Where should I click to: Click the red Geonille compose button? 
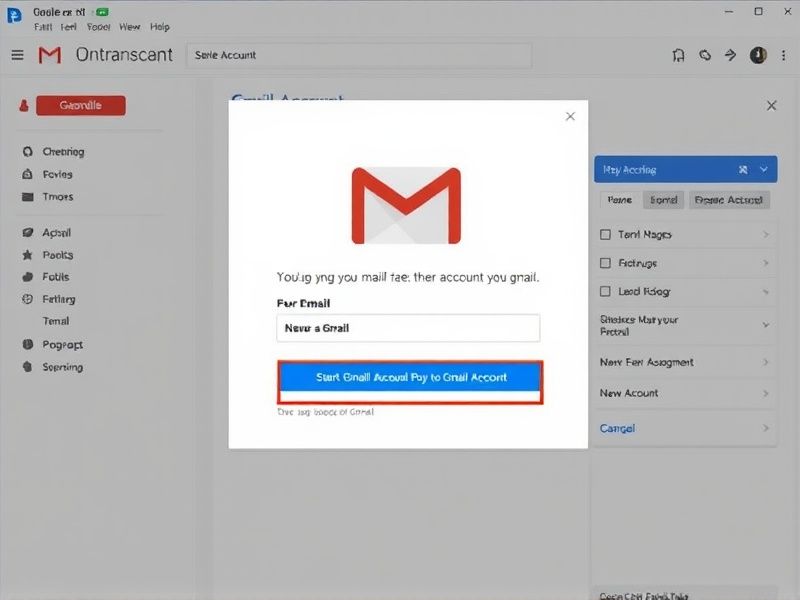pos(81,106)
